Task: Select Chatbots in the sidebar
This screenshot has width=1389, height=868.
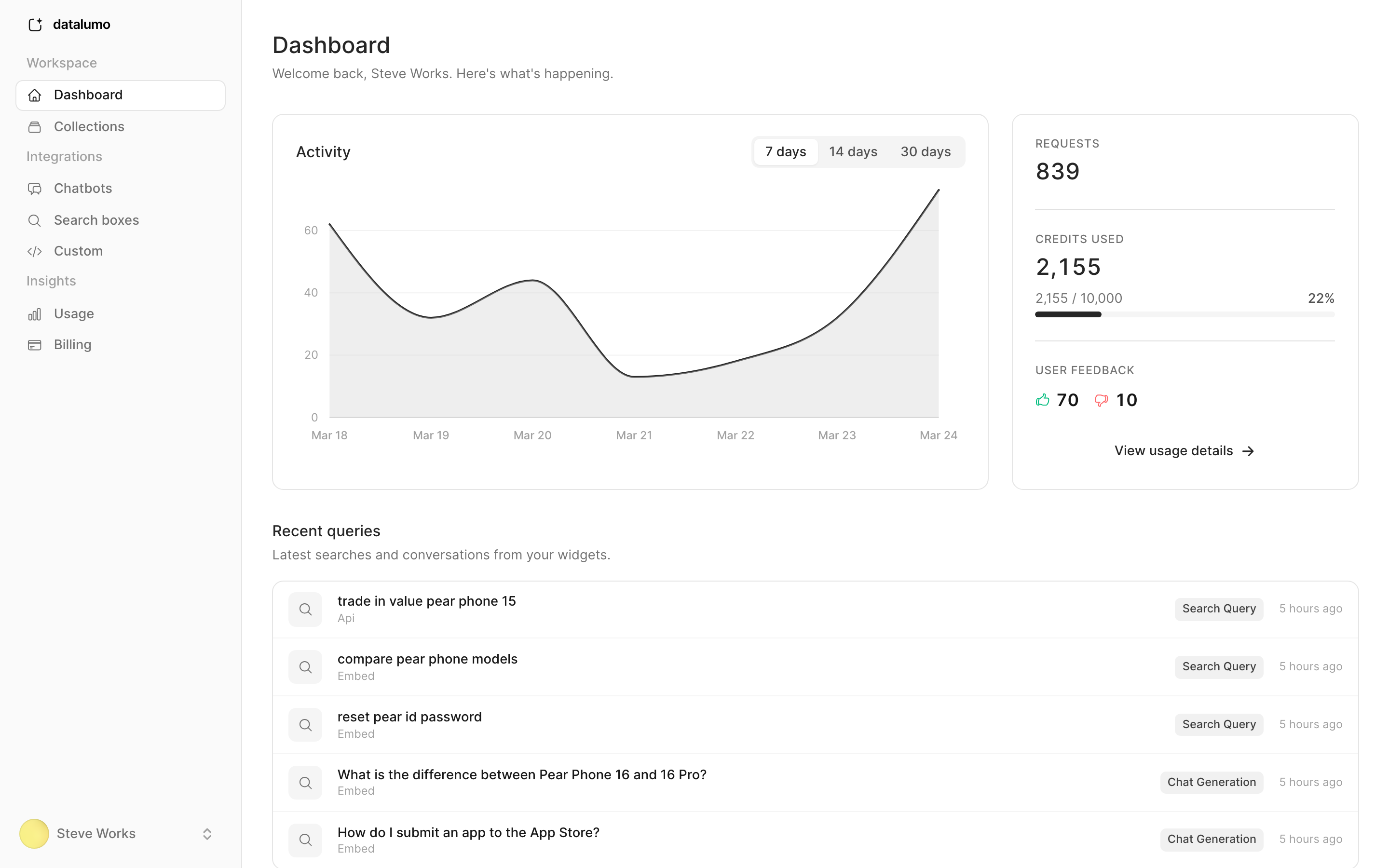Action: [x=82, y=188]
